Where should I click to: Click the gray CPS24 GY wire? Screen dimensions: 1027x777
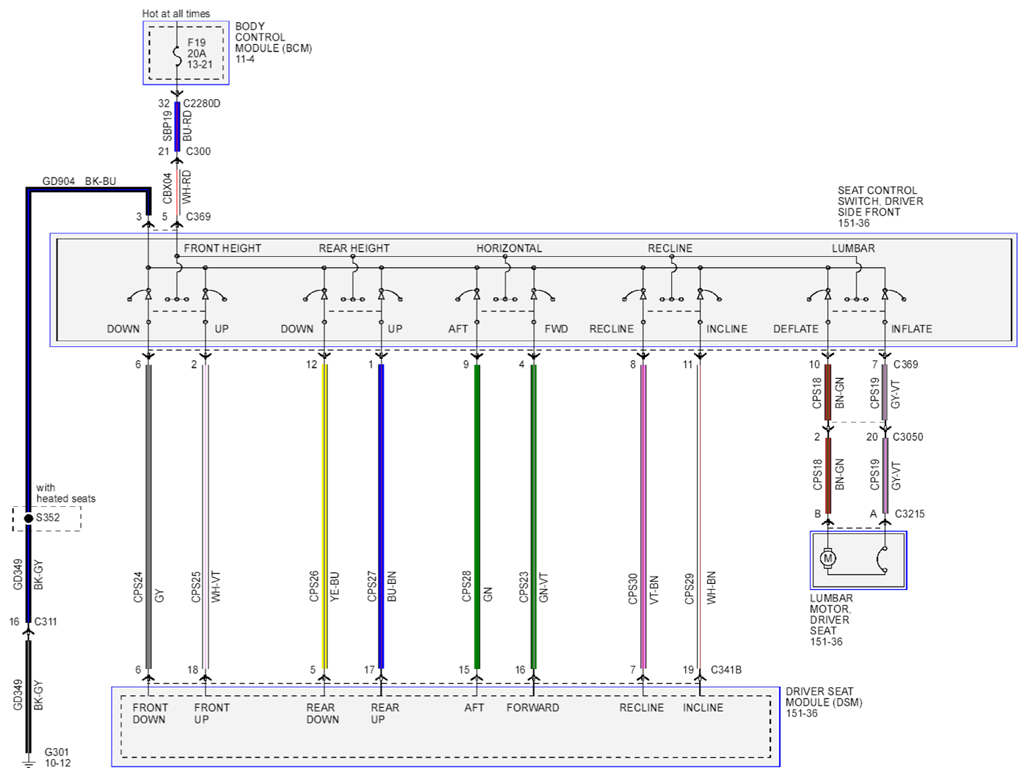(149, 516)
